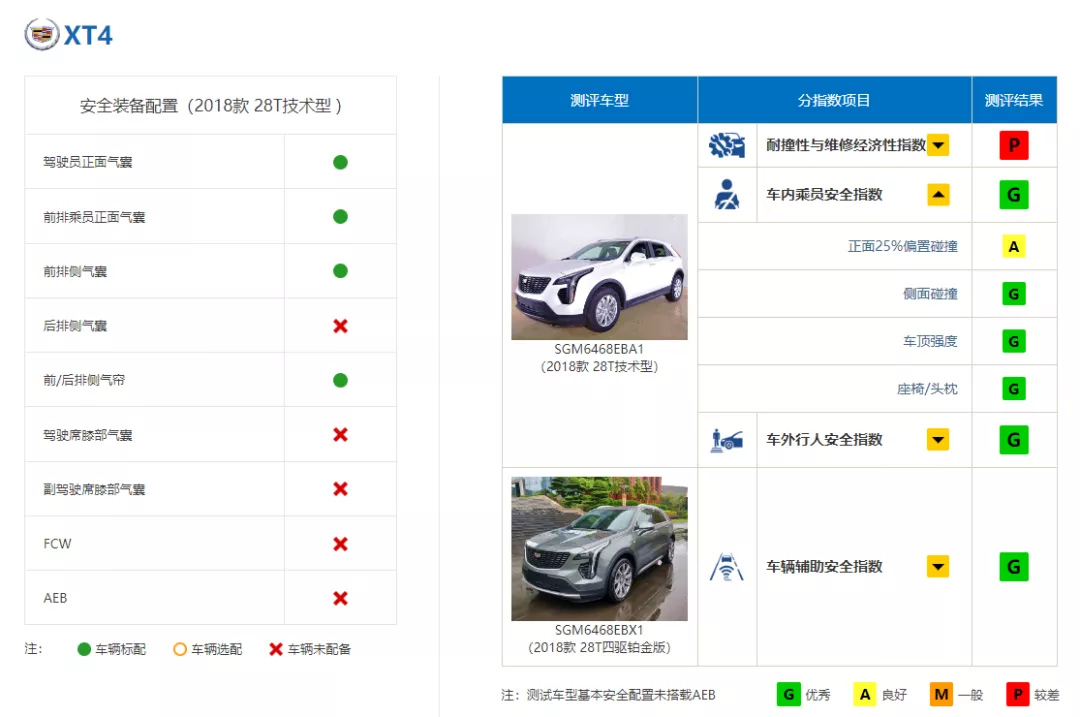Click the green 车辆标配 legend dot

pyautogui.click(x=84, y=649)
